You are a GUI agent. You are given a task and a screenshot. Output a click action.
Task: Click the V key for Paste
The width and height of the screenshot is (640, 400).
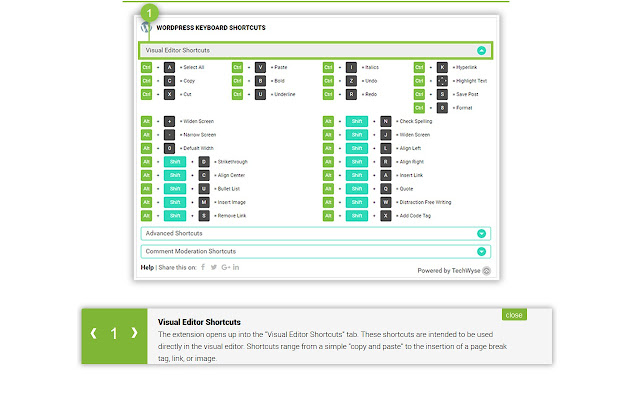pos(260,67)
